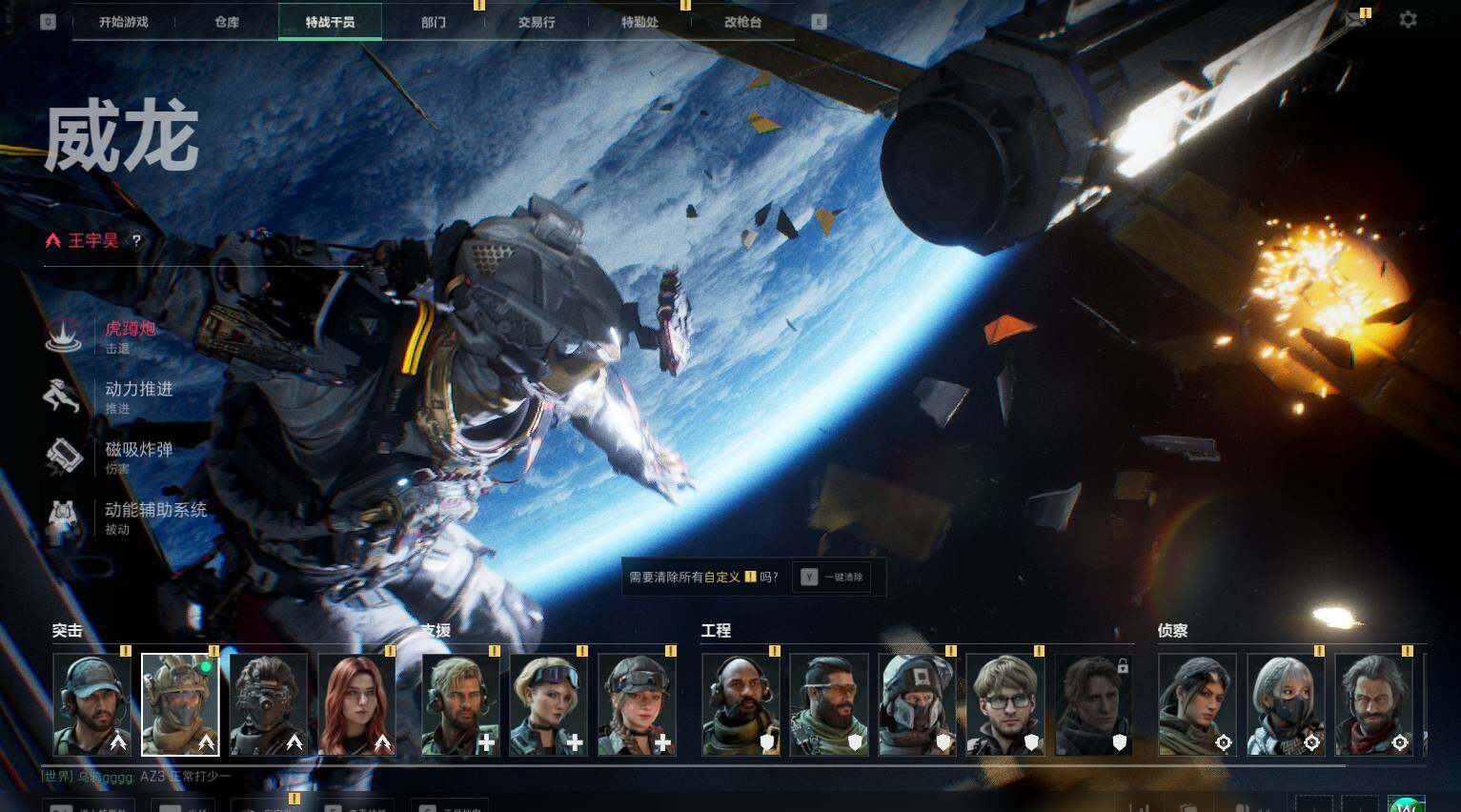Open the 改枪台 tab
The image size is (1461, 812).
click(742, 22)
